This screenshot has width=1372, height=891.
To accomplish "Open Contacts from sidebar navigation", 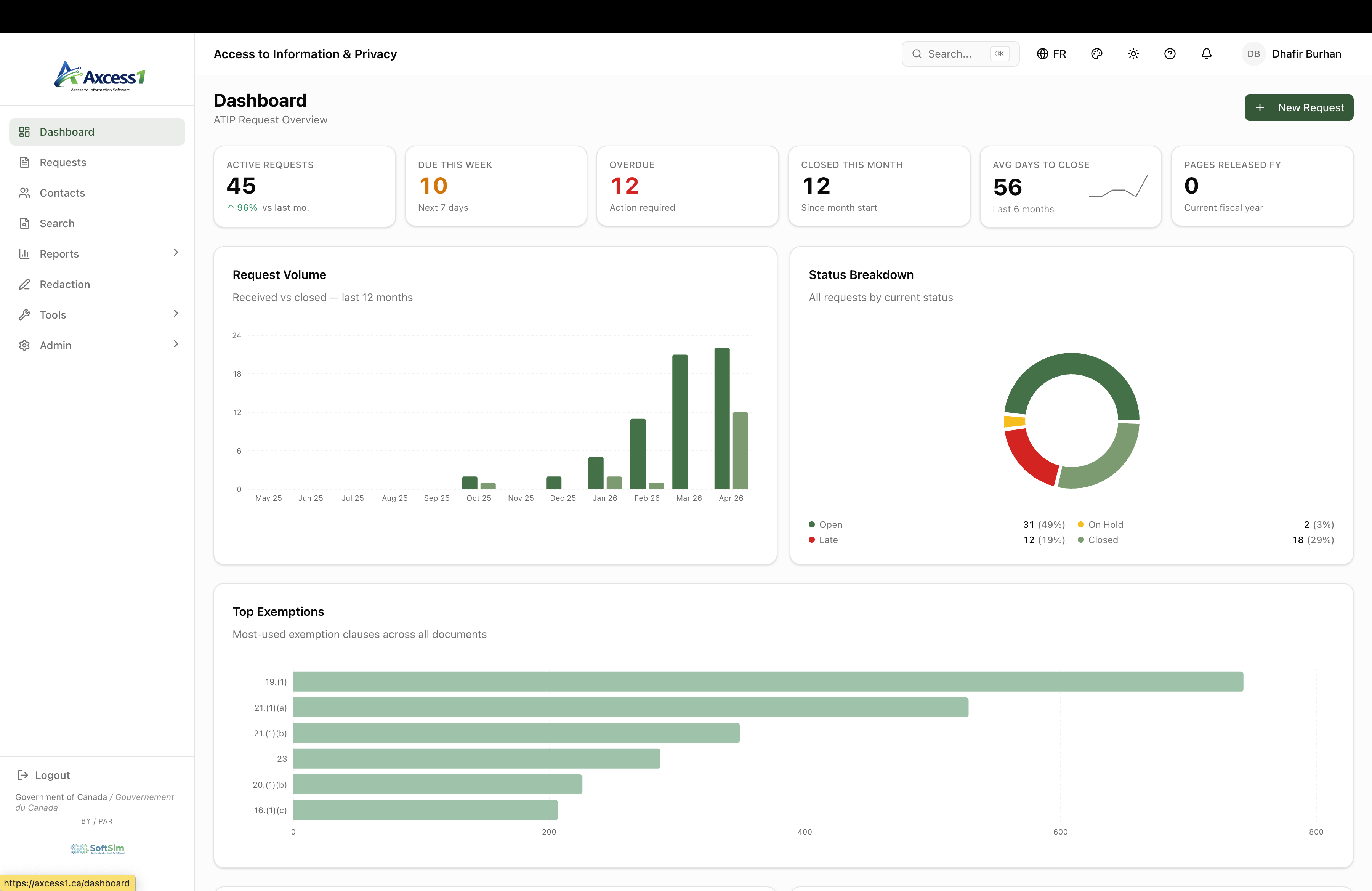I will click(x=62, y=193).
